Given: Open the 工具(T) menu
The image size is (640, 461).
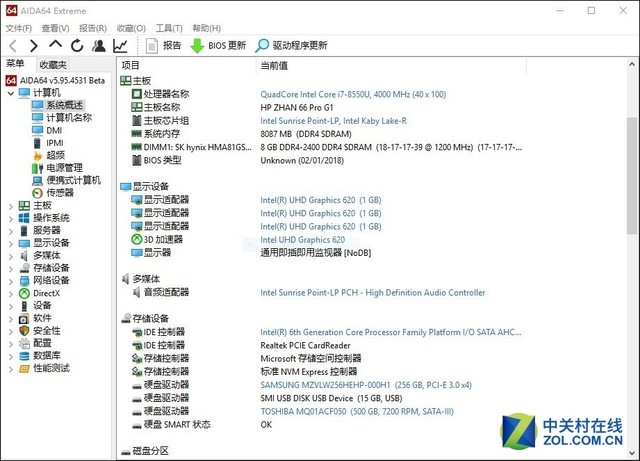Looking at the screenshot, I should (168, 28).
